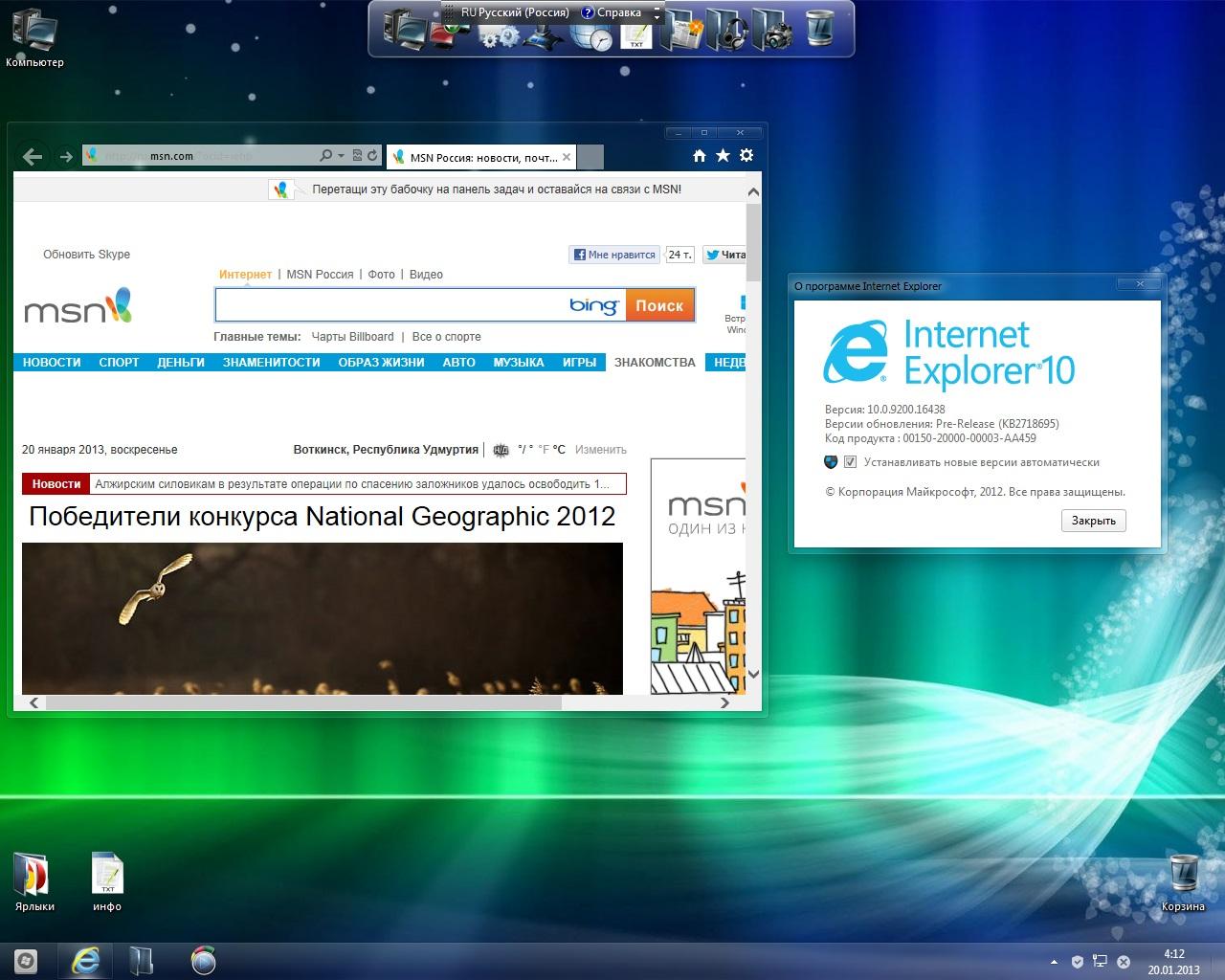Click the search magnifier in address bar

325,156
